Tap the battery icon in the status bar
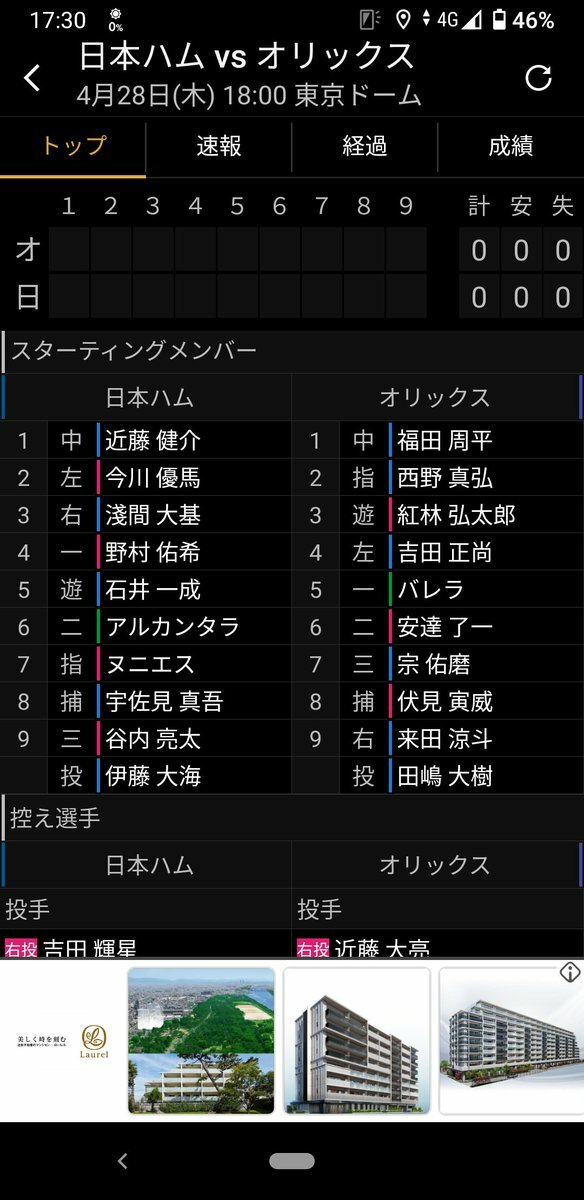 [499, 20]
